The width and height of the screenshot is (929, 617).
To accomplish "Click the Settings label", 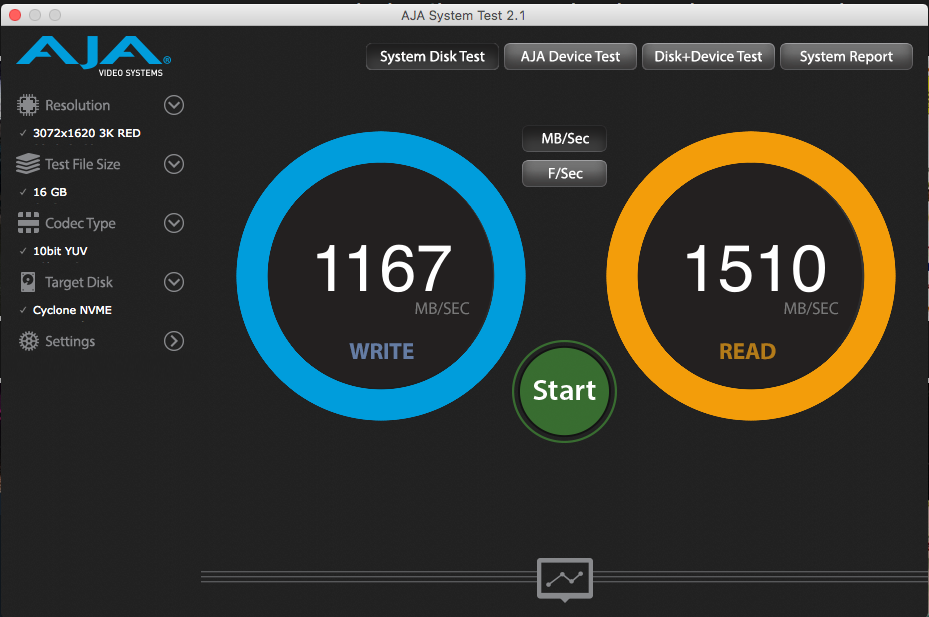I will pos(70,341).
